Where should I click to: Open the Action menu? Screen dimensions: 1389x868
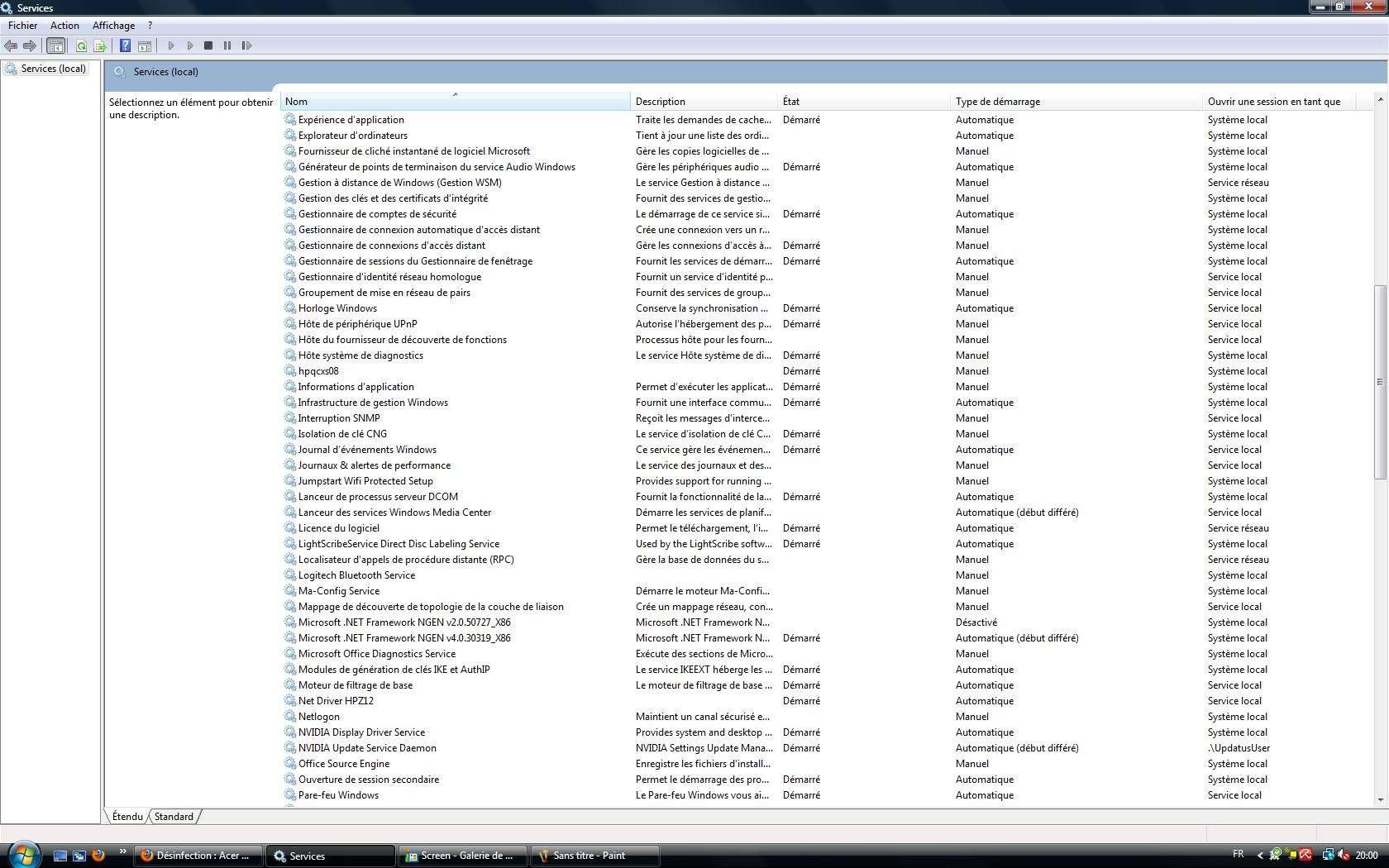(64, 26)
